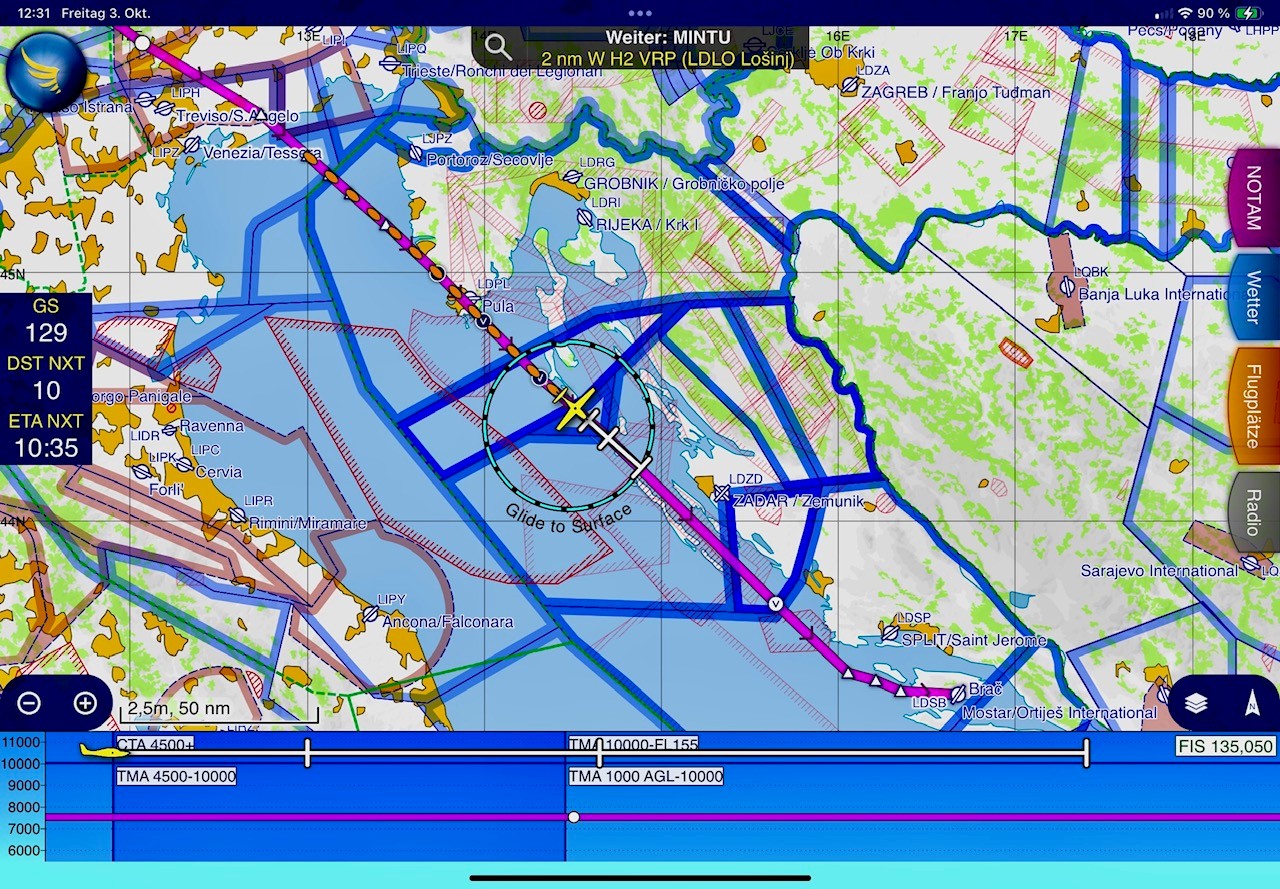Zoom out with the minus button
Image resolution: width=1280 pixels, height=889 pixels.
coord(29,703)
